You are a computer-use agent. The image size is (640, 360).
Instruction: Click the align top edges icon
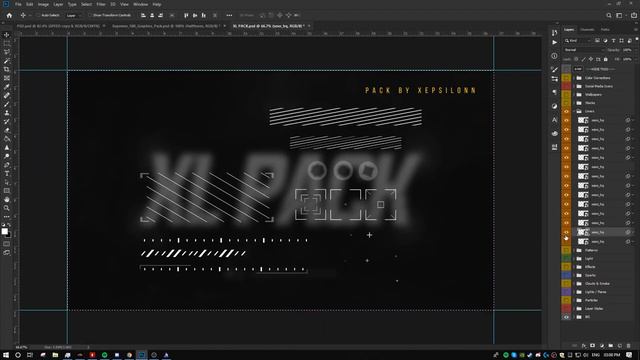click(186, 15)
